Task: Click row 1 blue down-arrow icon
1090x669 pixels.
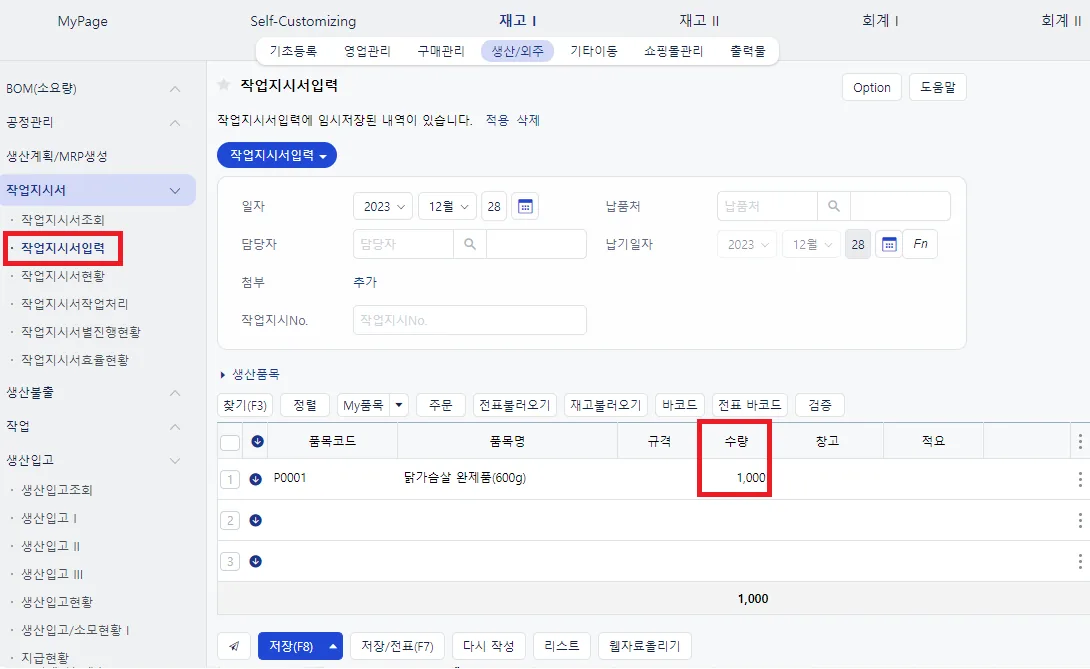Action: (x=256, y=479)
